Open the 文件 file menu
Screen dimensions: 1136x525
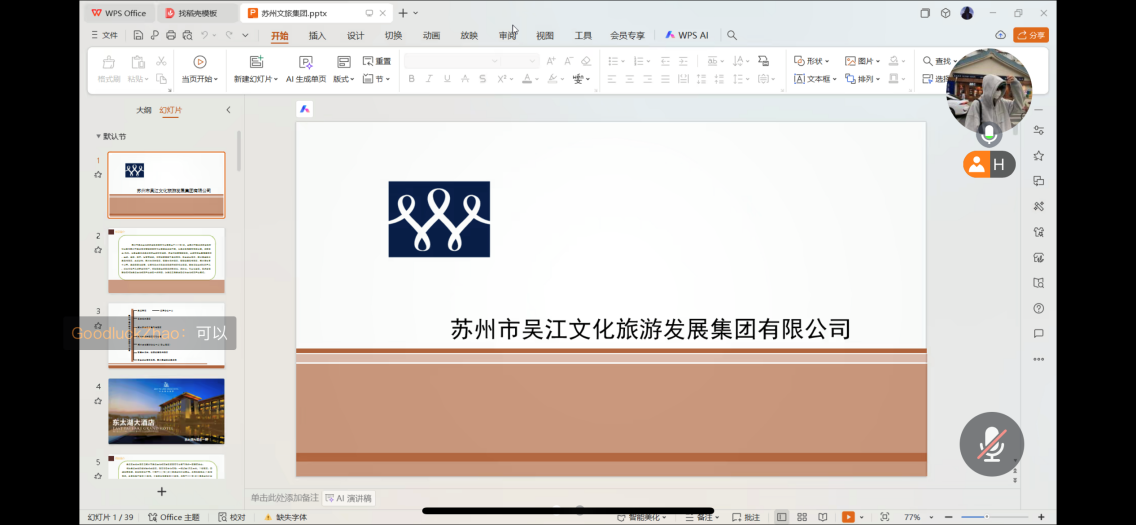pos(104,35)
